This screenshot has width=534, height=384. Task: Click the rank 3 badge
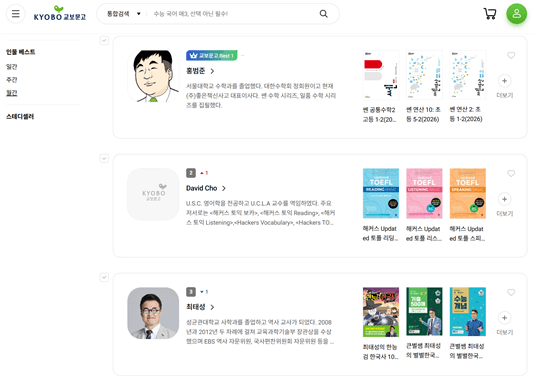pyautogui.click(x=191, y=292)
